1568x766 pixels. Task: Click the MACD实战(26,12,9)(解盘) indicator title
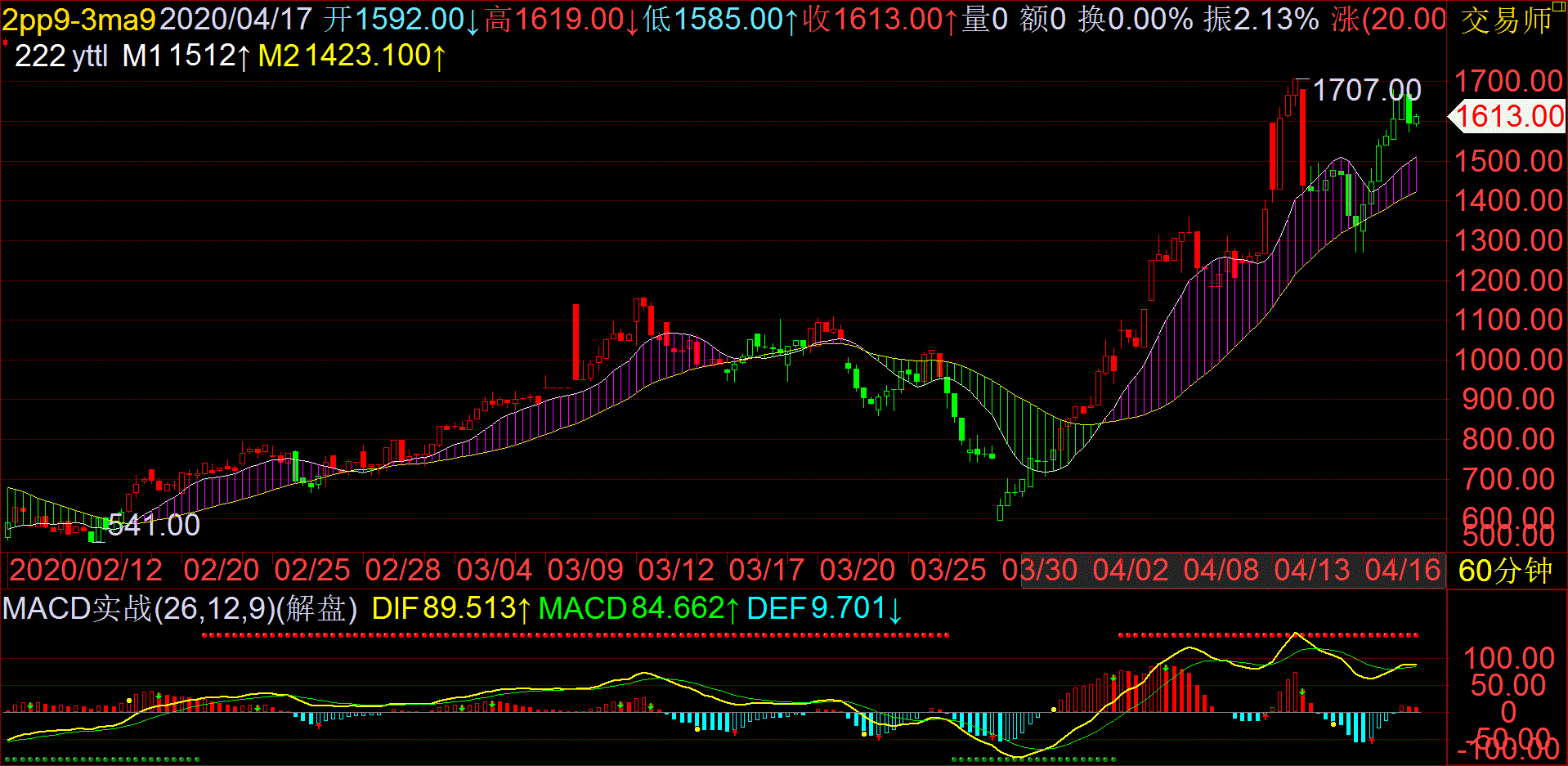coord(180,609)
